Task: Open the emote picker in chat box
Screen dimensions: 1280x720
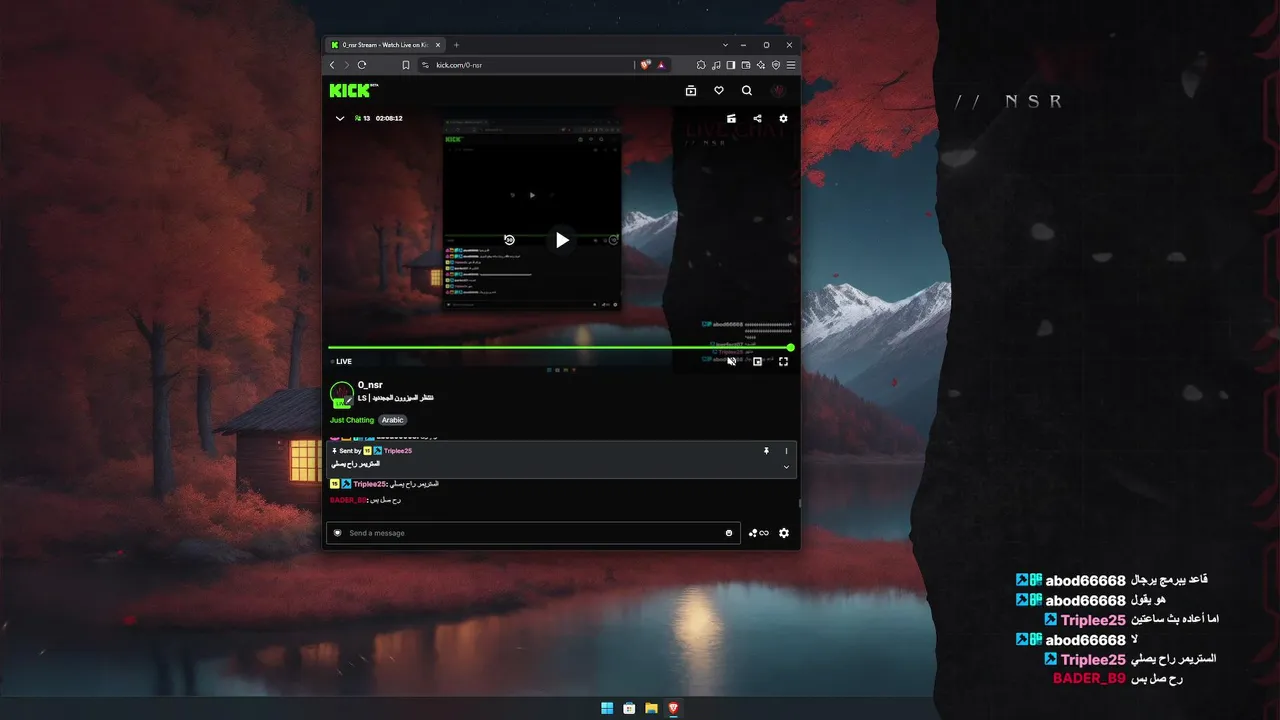Action: pos(729,533)
